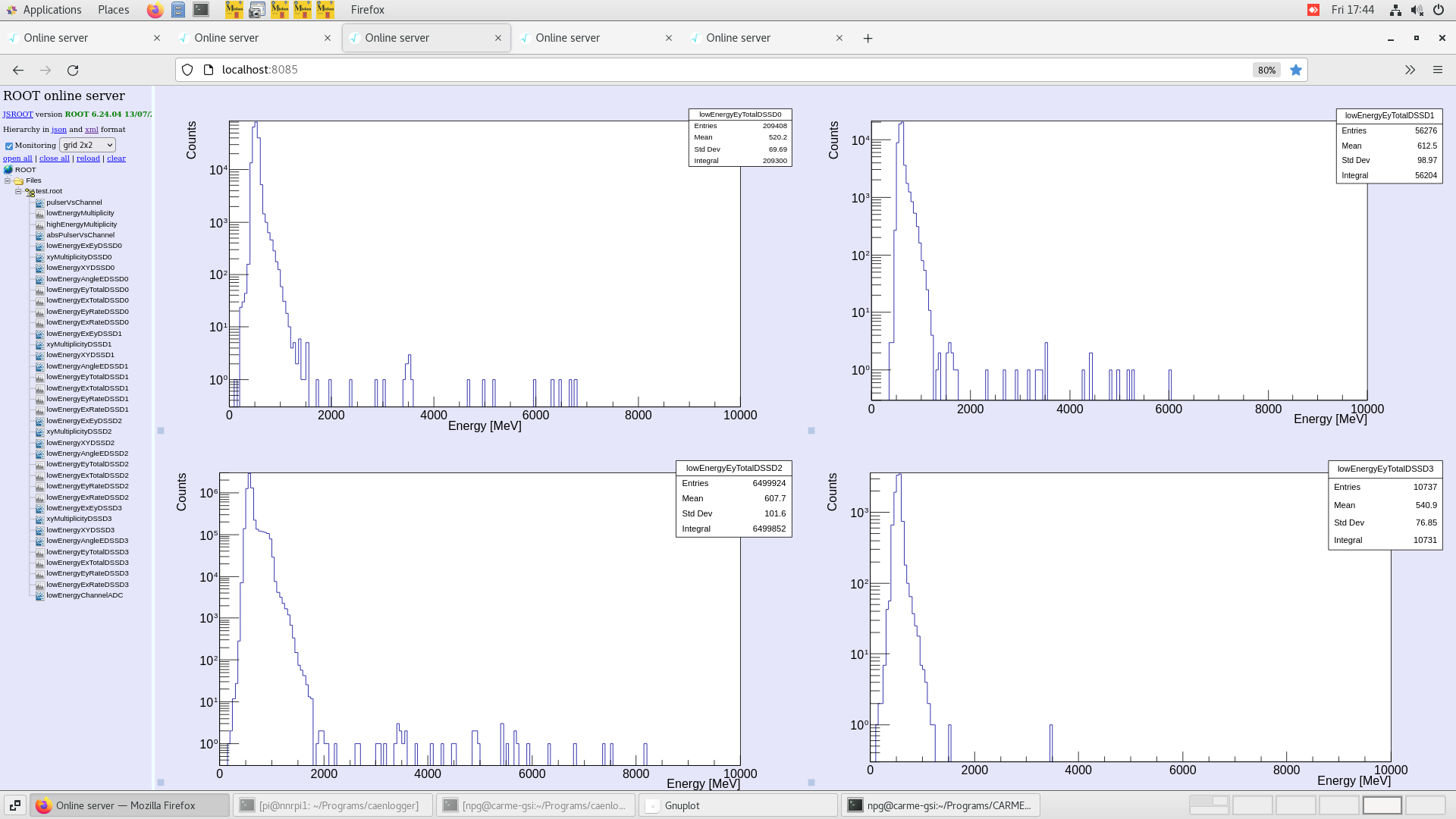Open the Places menu
This screenshot has width=1456, height=819.
(x=113, y=10)
